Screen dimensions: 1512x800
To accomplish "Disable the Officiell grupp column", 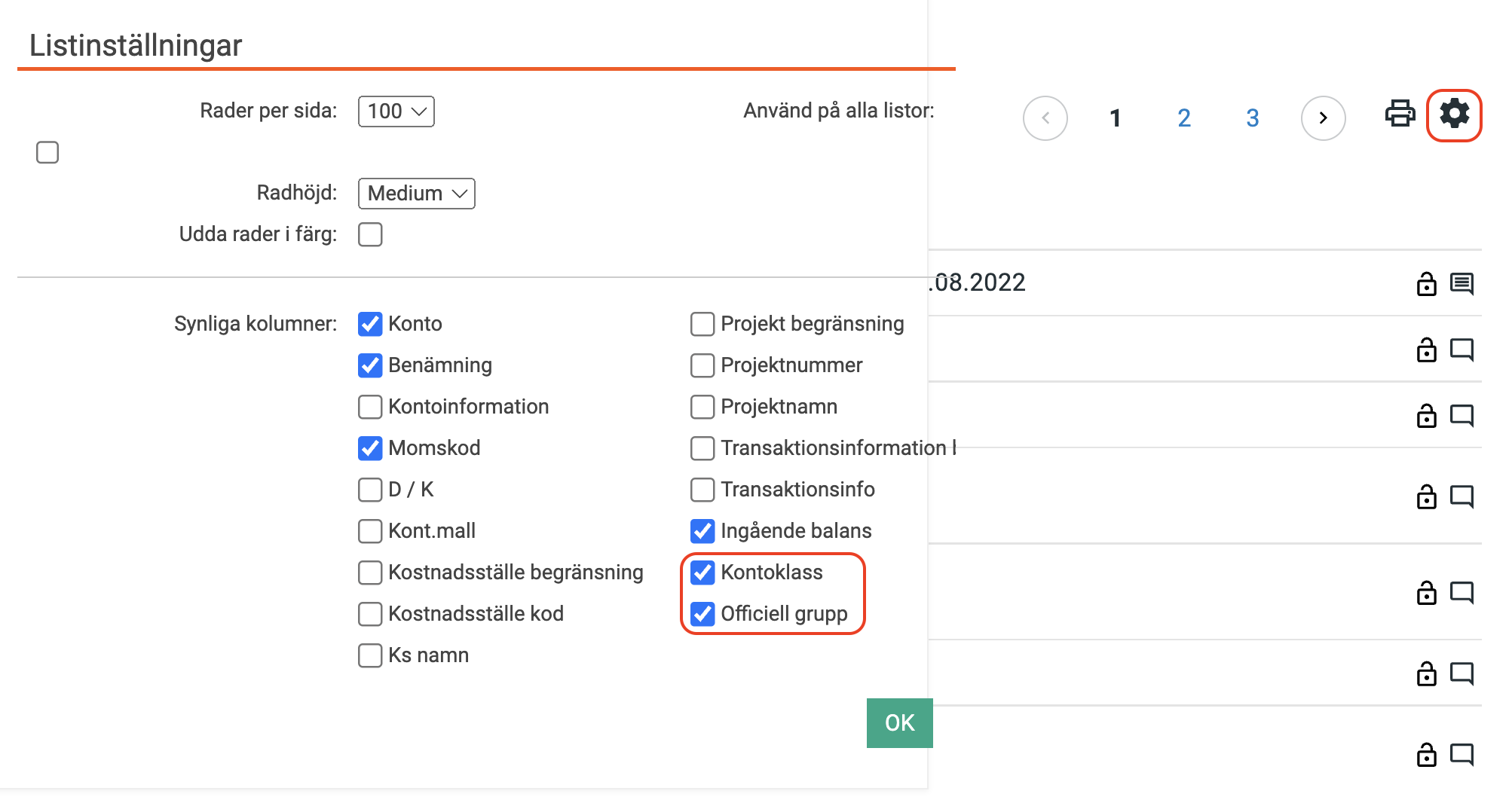I will [702, 614].
